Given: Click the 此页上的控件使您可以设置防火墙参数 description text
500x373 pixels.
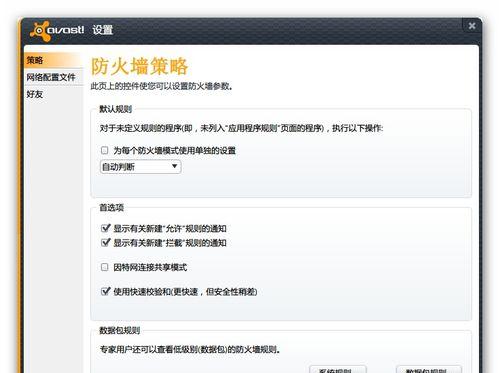Looking at the screenshot, I should pos(161,86).
